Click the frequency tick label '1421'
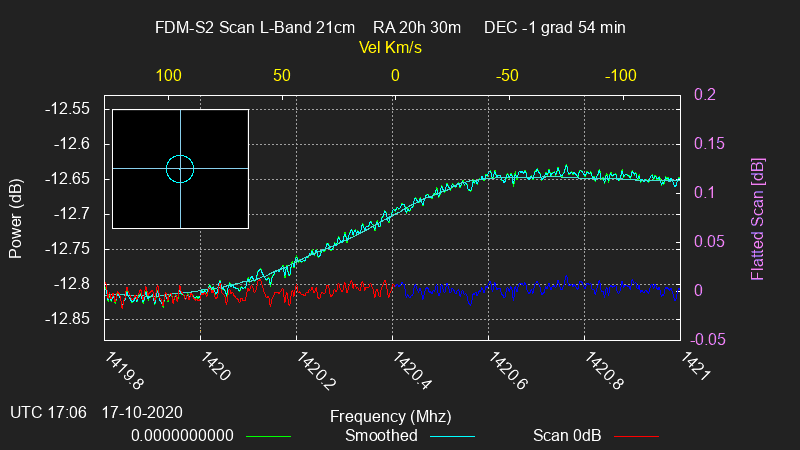Viewport: 800px width, 450px height. click(695, 366)
